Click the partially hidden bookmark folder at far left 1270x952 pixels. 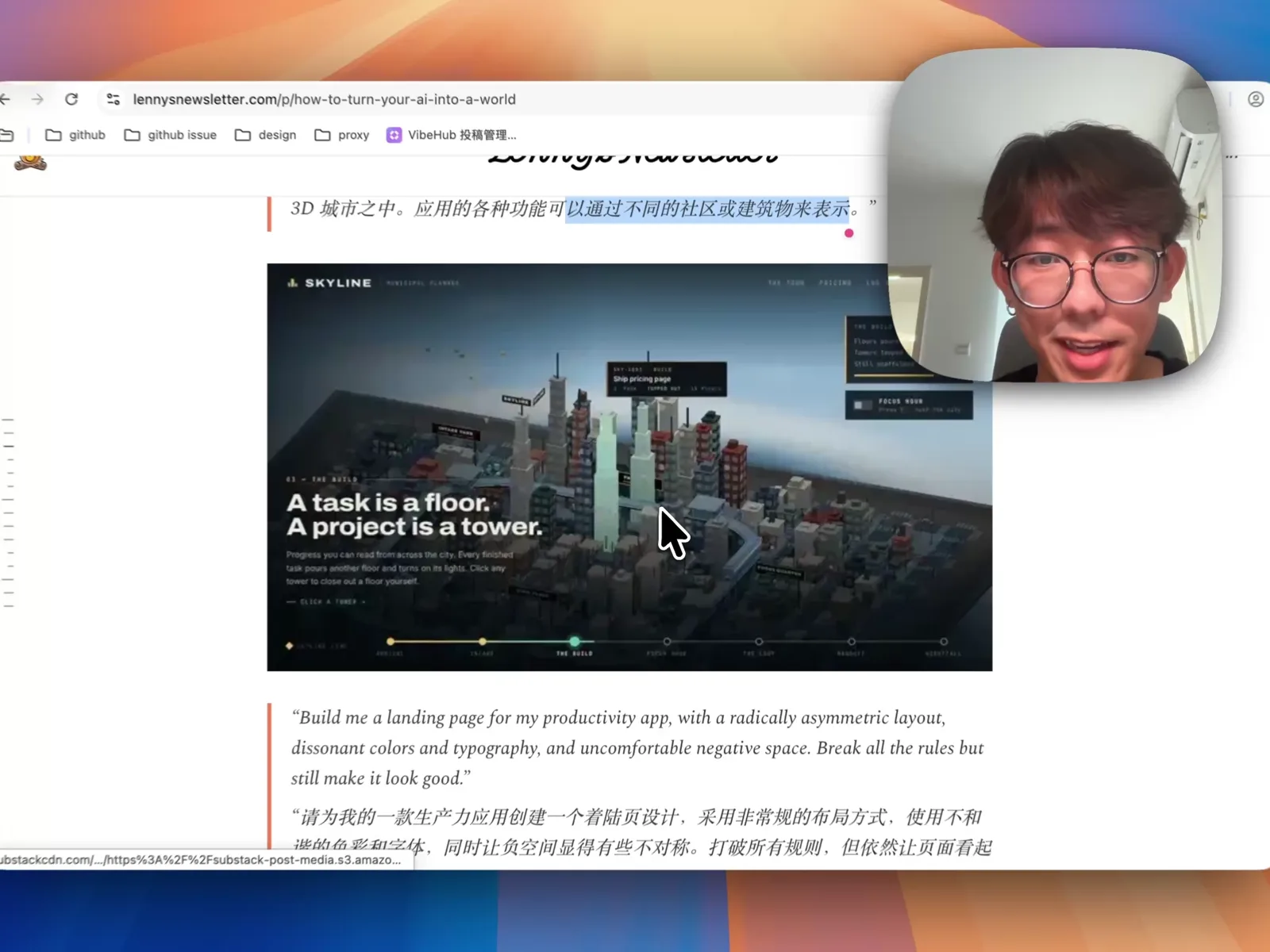[6, 135]
